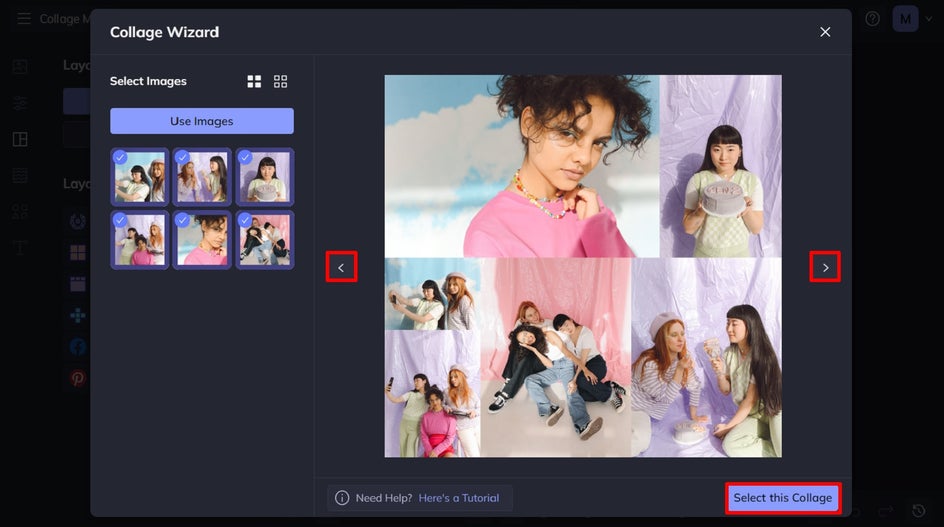
Task: Deselect the first selfie thumbnail checkmark
Action: click(120, 158)
